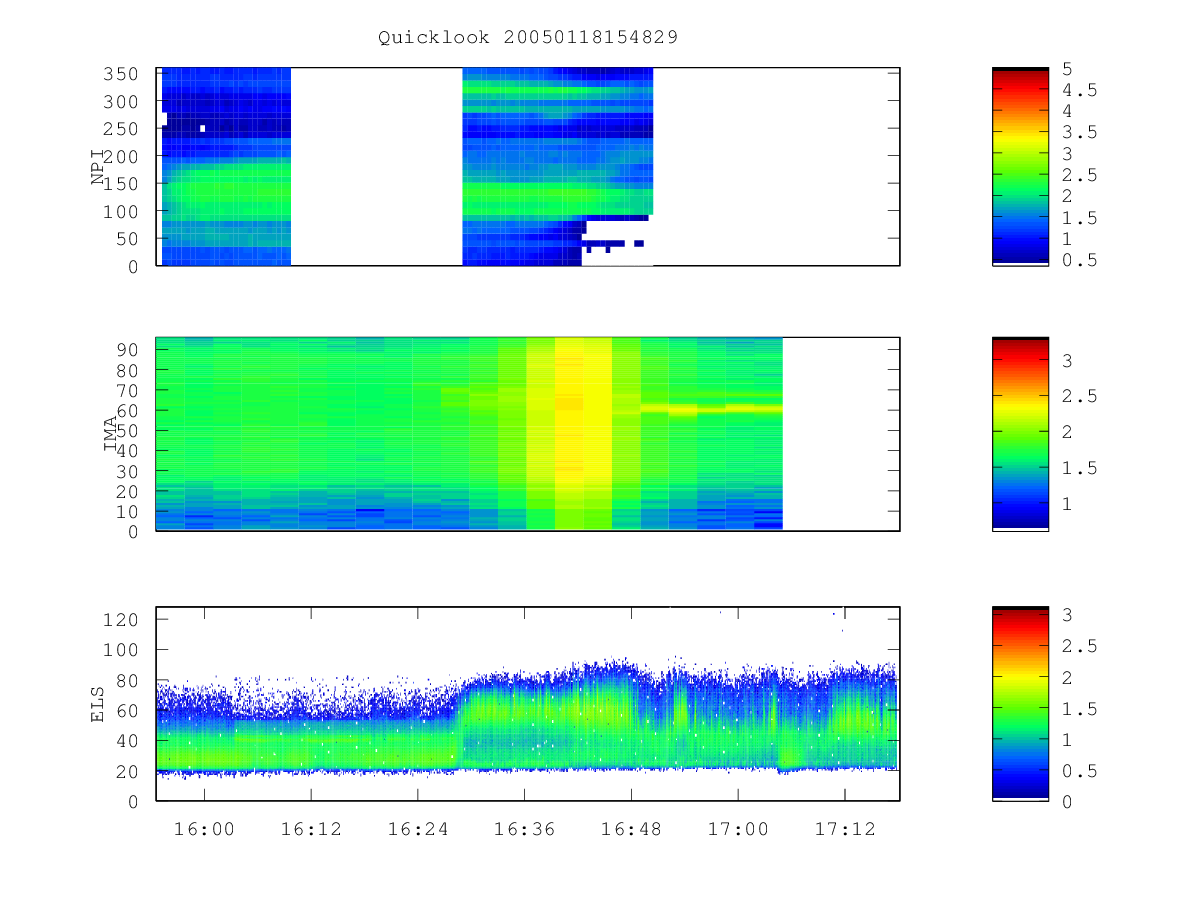Click the NPI axis label
Viewport: 1200px width, 900px height.
click(99, 167)
